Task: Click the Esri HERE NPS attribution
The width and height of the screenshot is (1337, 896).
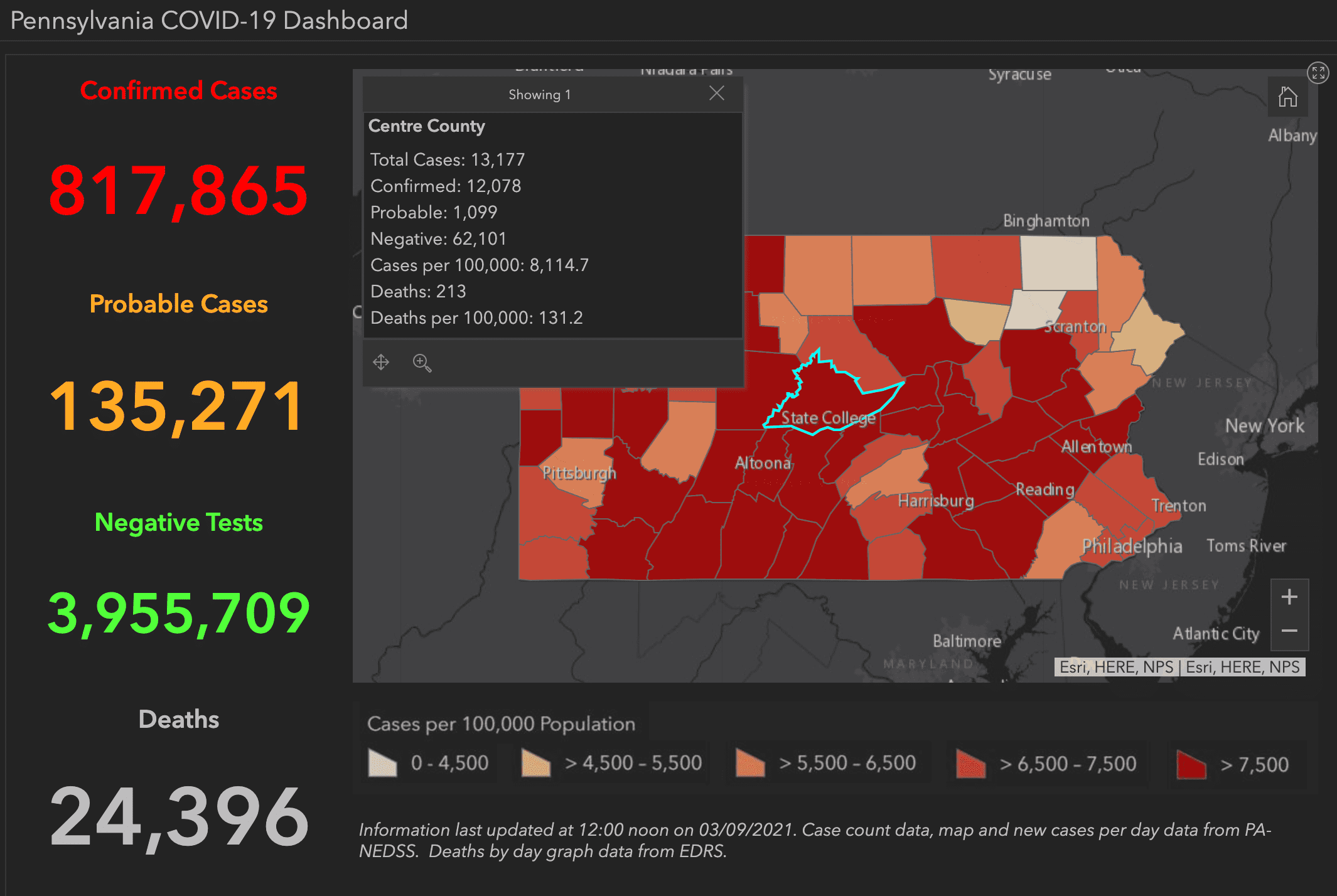Action: [x=1180, y=667]
